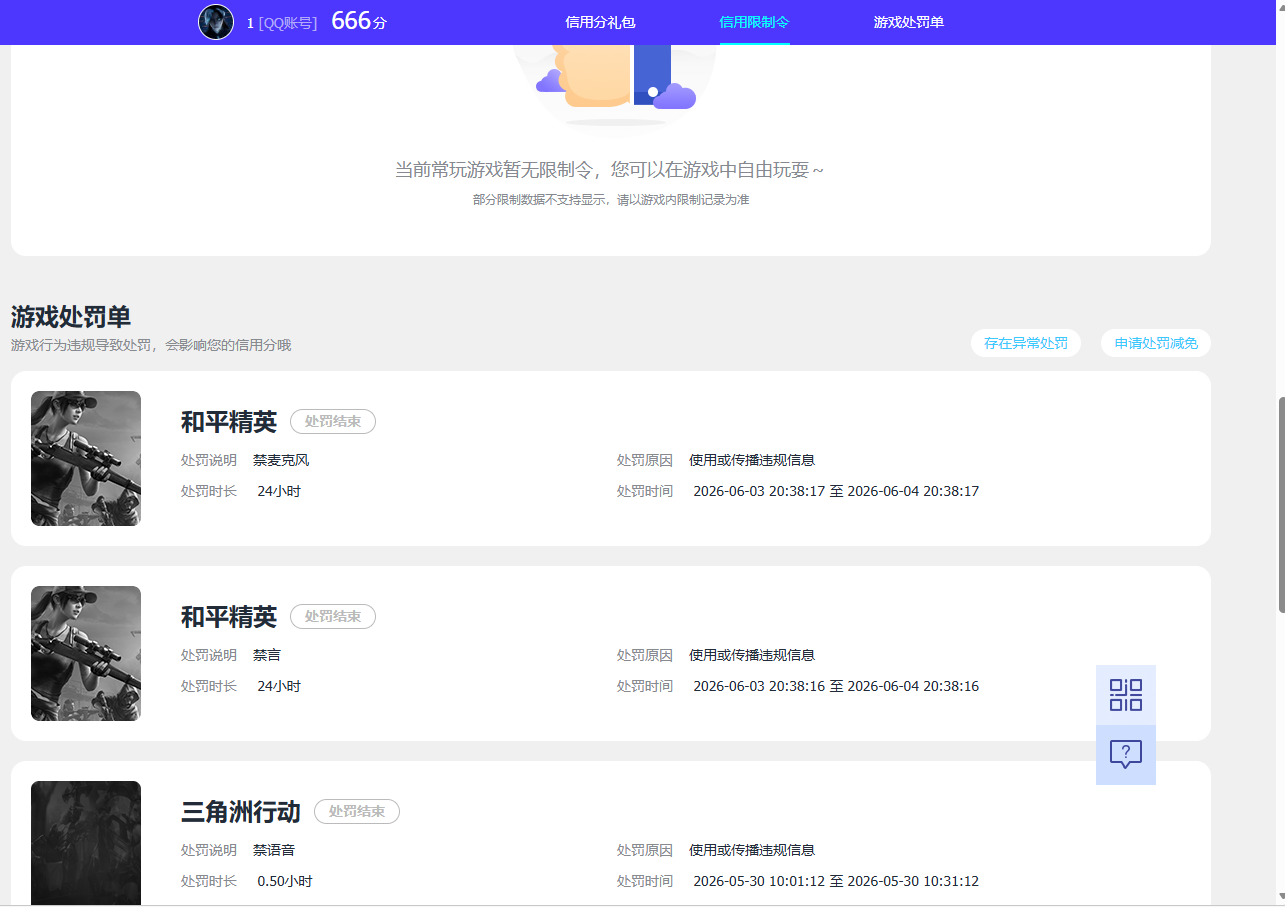Click time range ending 2026-06-04 20:38:16
The width and height of the screenshot is (1285, 908).
pyautogui.click(x=836, y=686)
